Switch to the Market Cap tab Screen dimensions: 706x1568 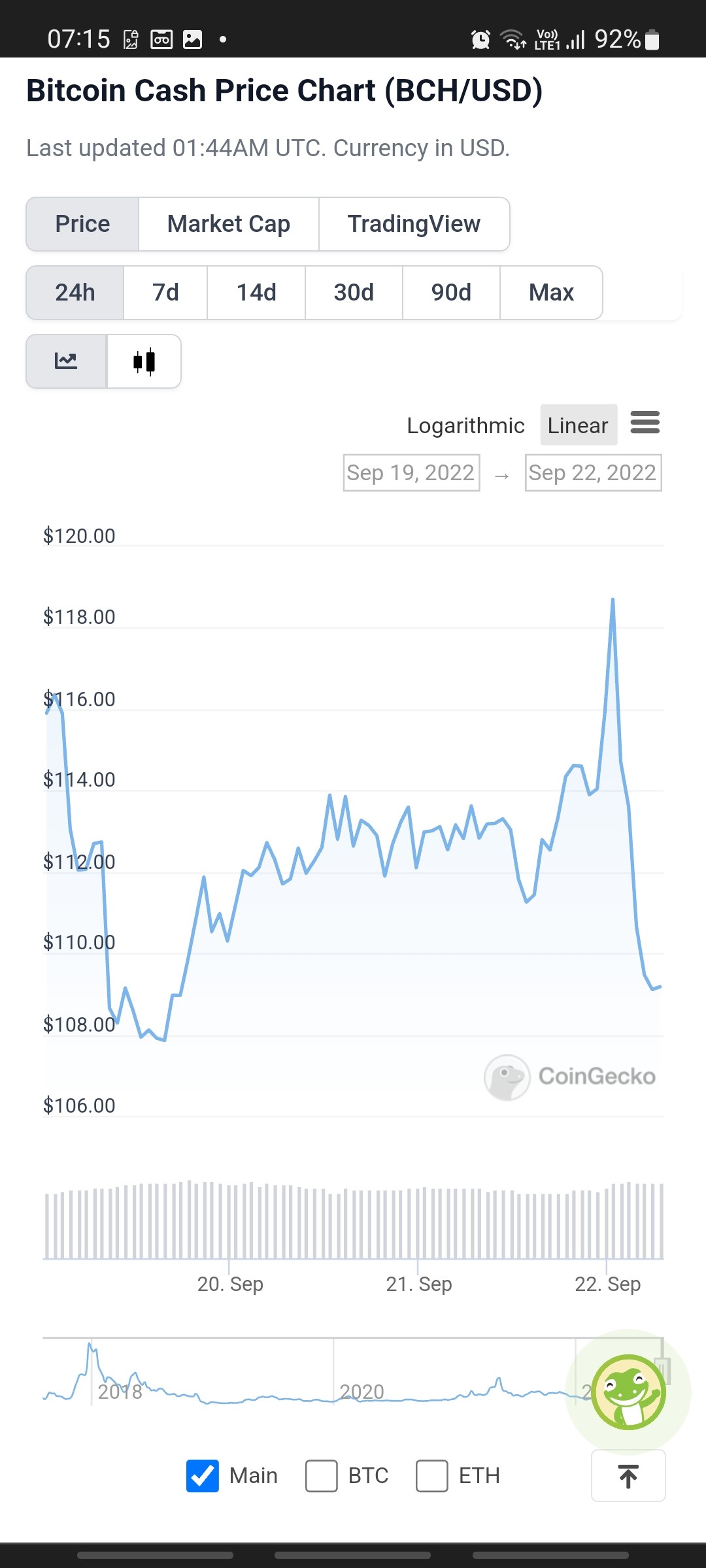229,224
